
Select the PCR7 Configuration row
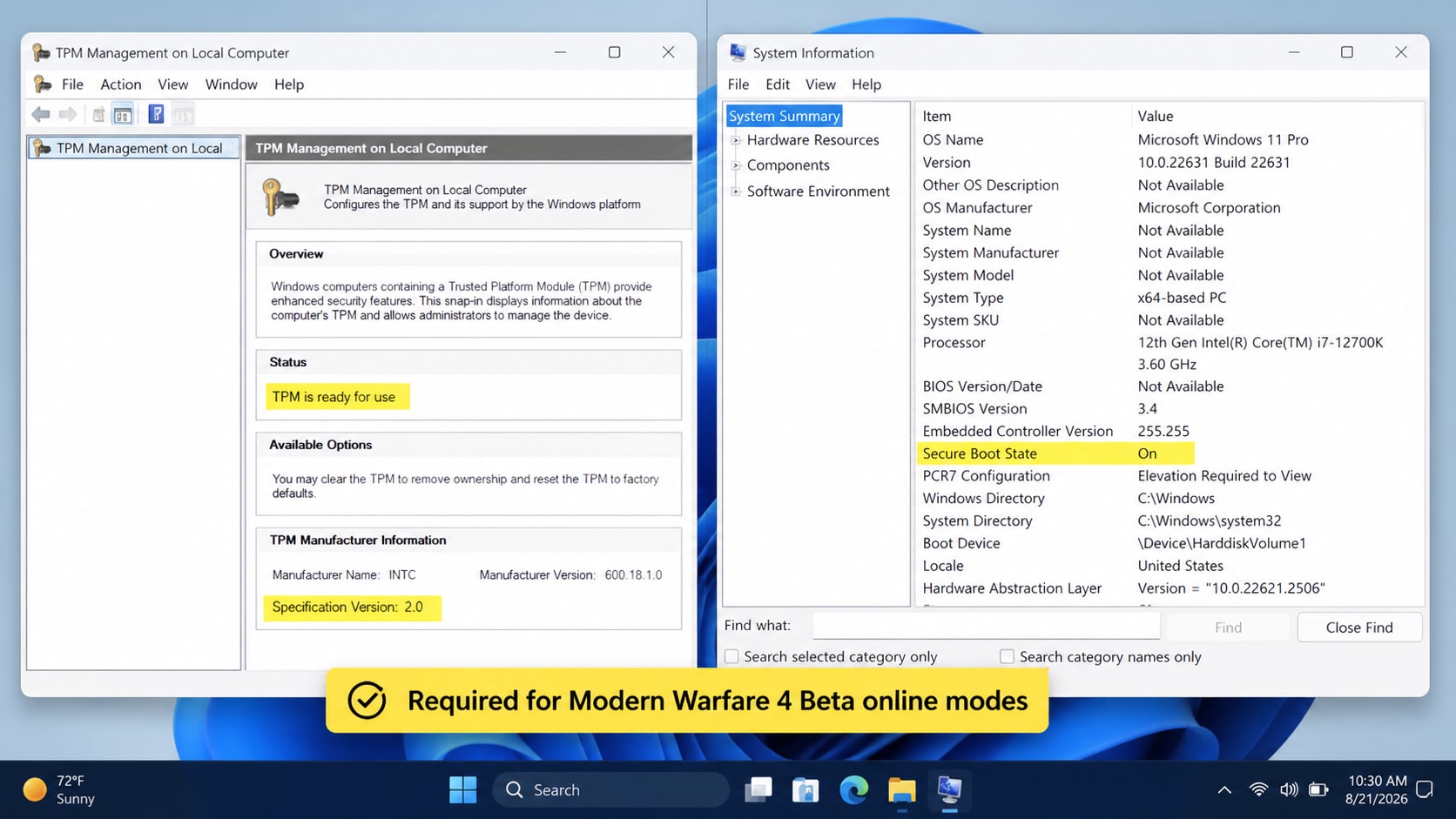(1169, 476)
